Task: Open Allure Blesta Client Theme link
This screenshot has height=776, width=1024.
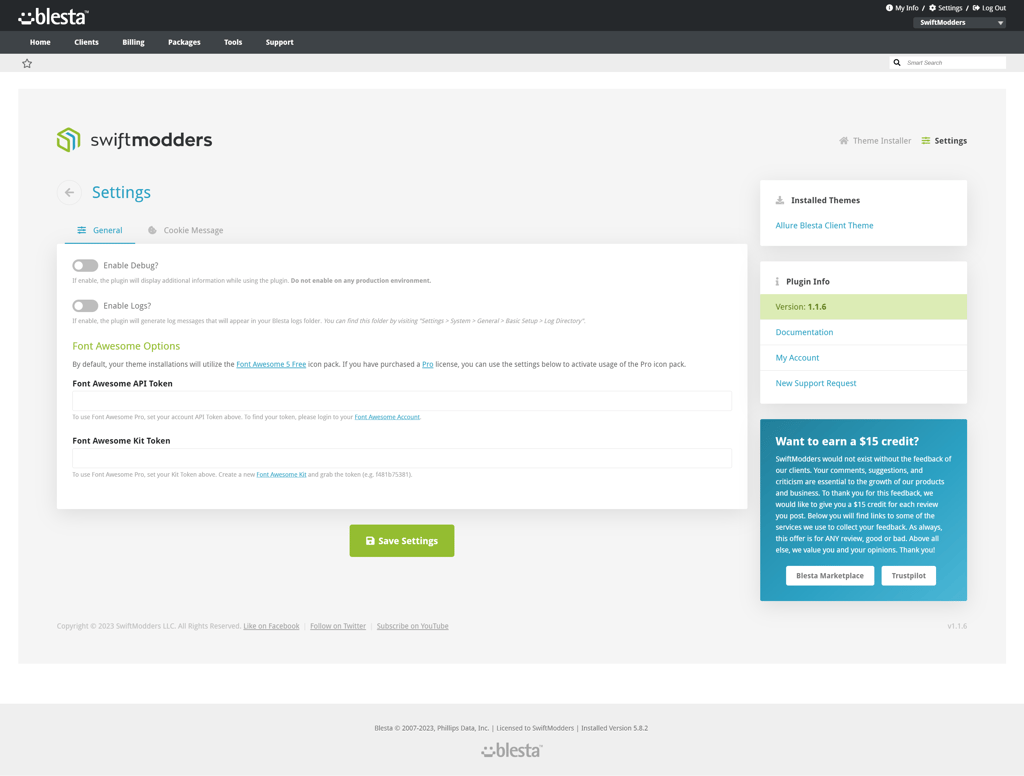Action: tap(824, 225)
